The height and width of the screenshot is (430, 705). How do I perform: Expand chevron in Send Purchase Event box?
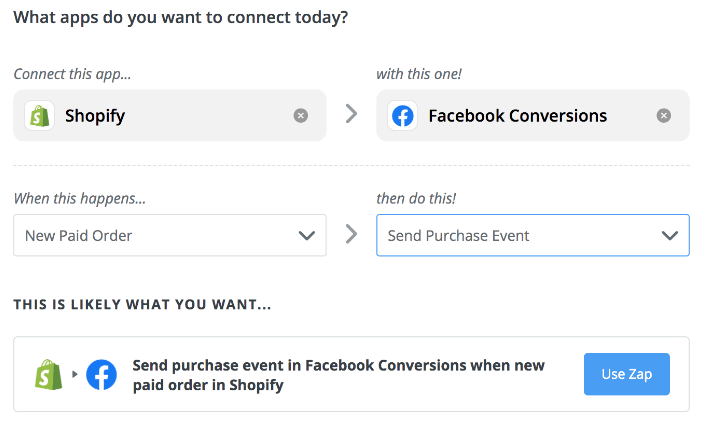(x=670, y=236)
